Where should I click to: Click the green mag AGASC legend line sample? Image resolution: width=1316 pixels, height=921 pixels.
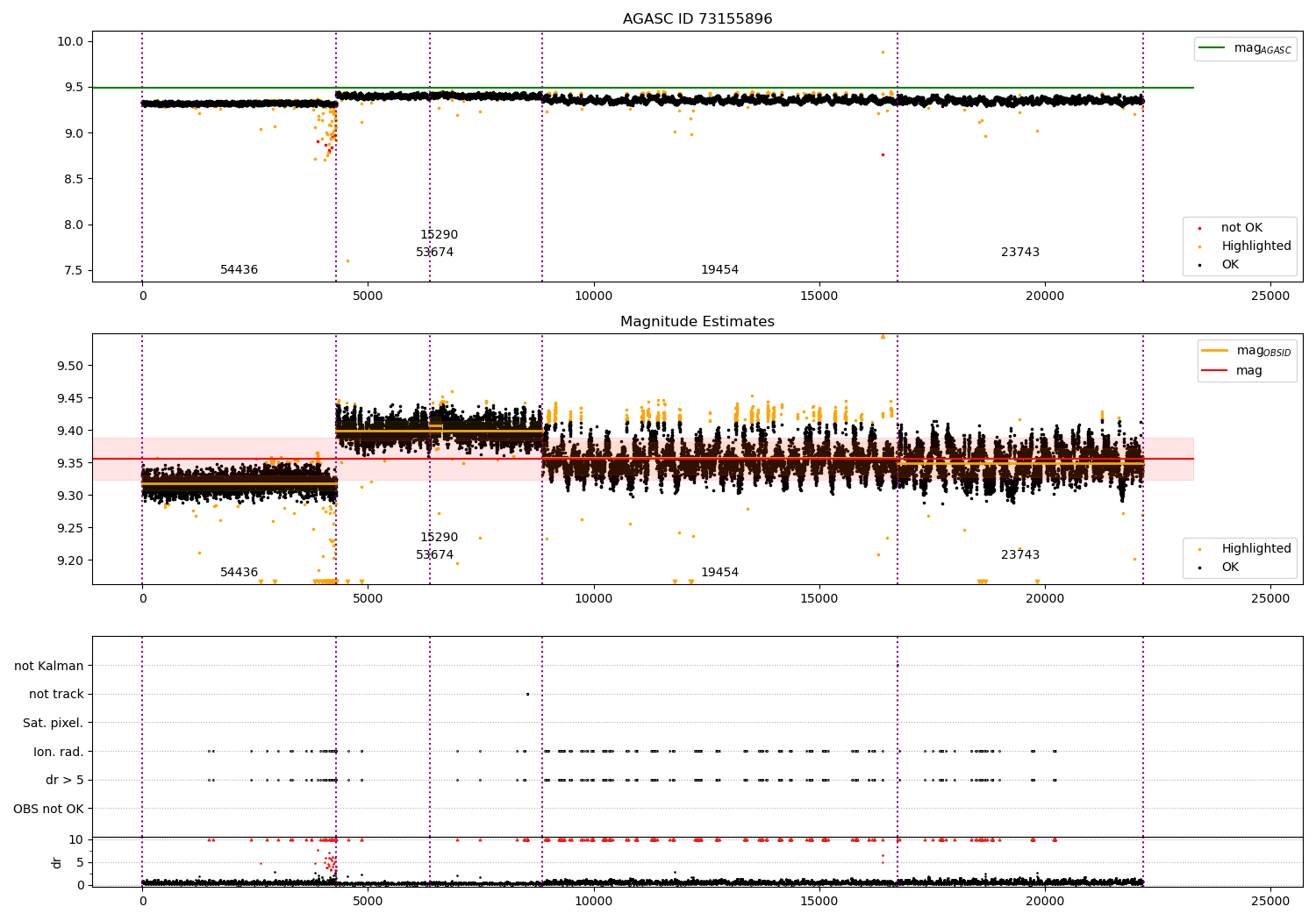[1213, 48]
